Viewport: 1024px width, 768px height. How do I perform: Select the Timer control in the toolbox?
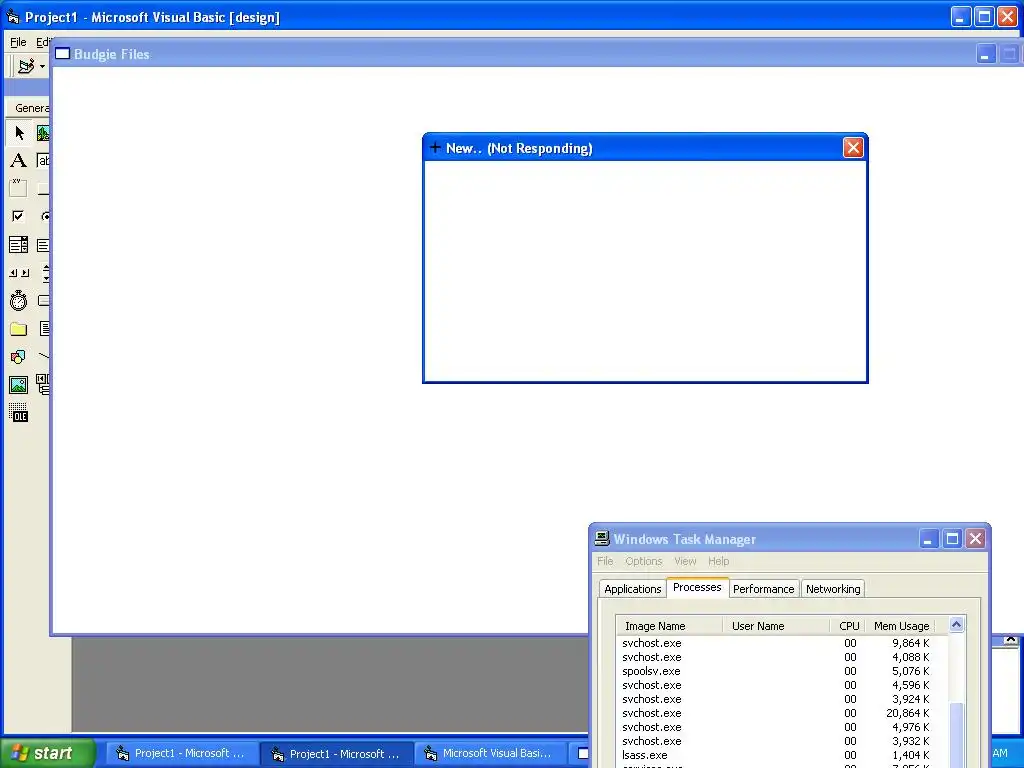tap(18, 301)
